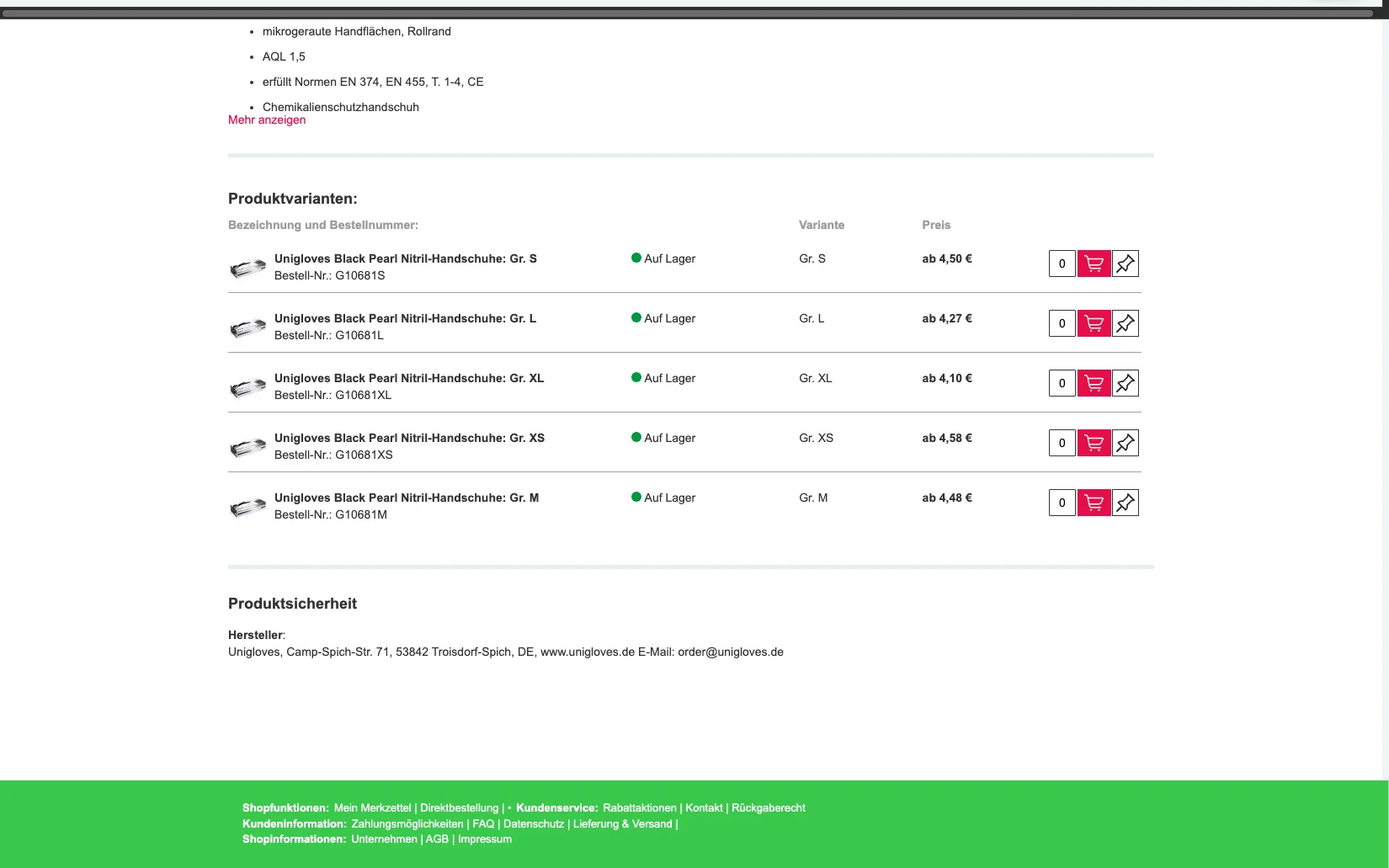Click 'Bestell-Nr.: G10681S' text
Screen dimensions: 1389x868
pos(330,275)
